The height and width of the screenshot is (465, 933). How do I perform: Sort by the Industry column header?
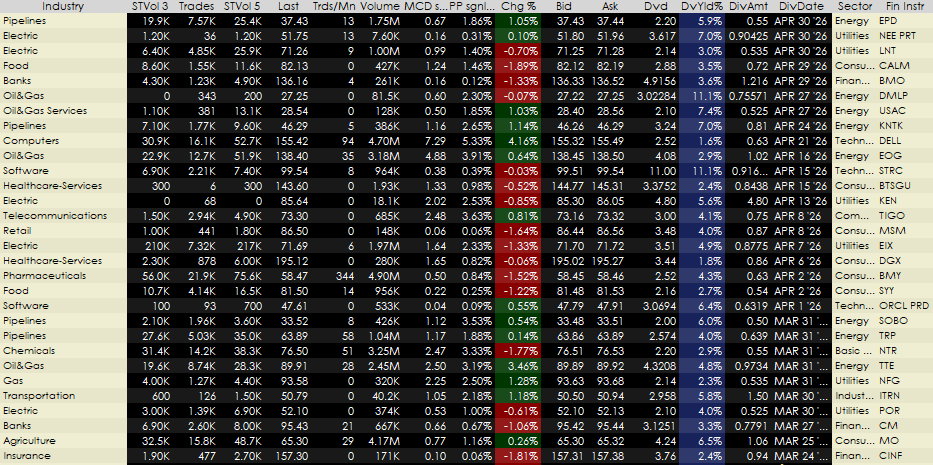click(x=63, y=7)
